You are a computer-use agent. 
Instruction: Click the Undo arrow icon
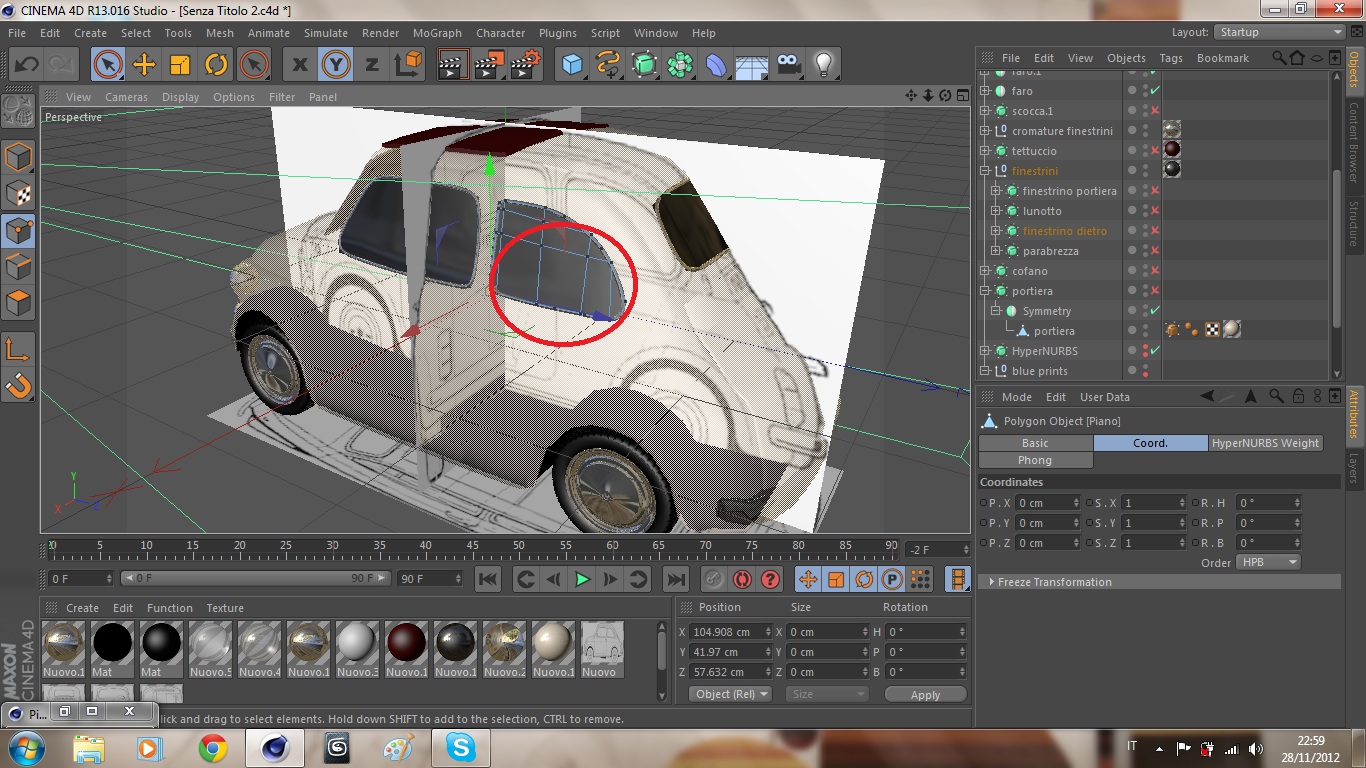pos(26,65)
